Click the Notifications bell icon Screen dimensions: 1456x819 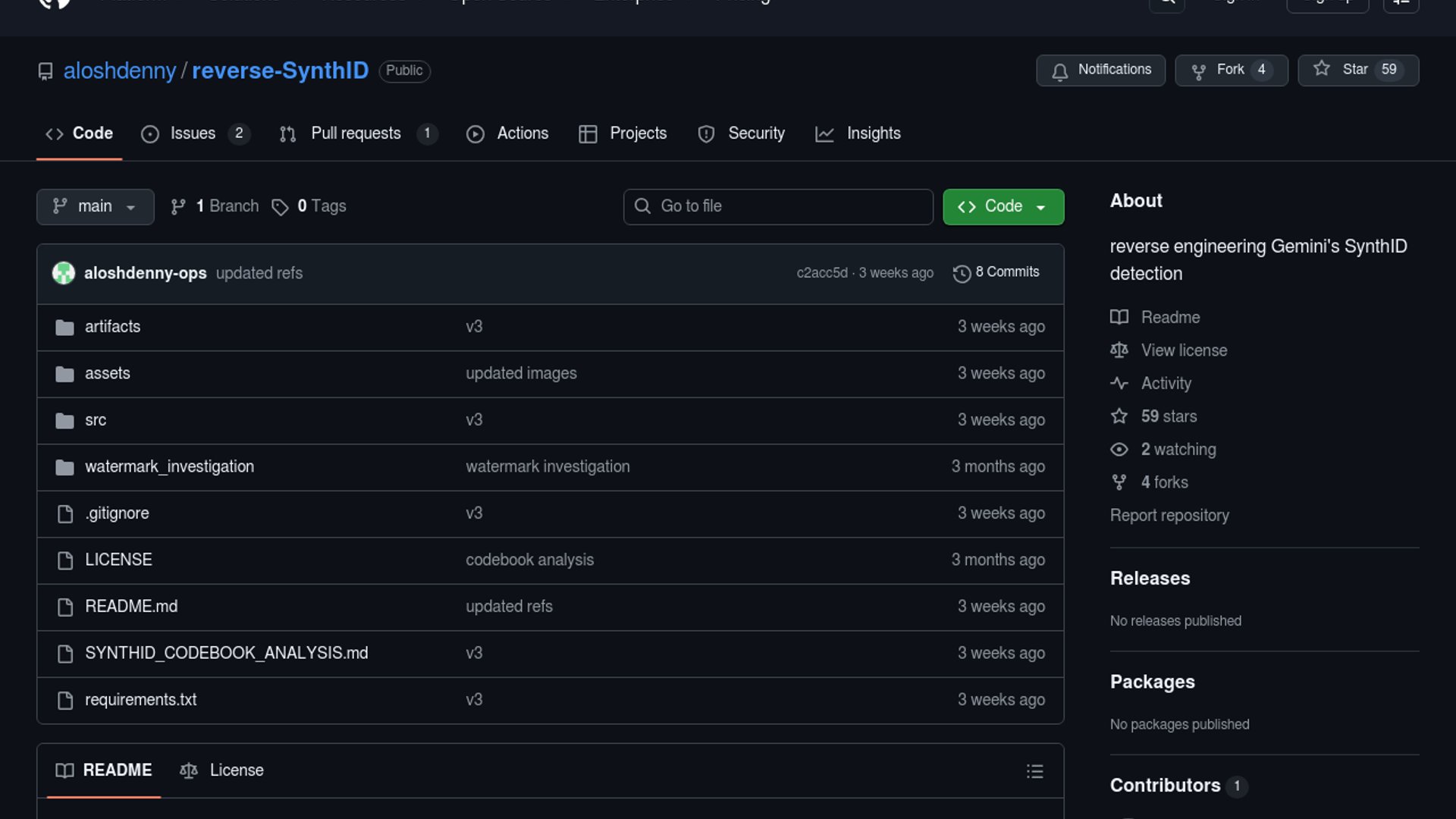coord(1060,71)
